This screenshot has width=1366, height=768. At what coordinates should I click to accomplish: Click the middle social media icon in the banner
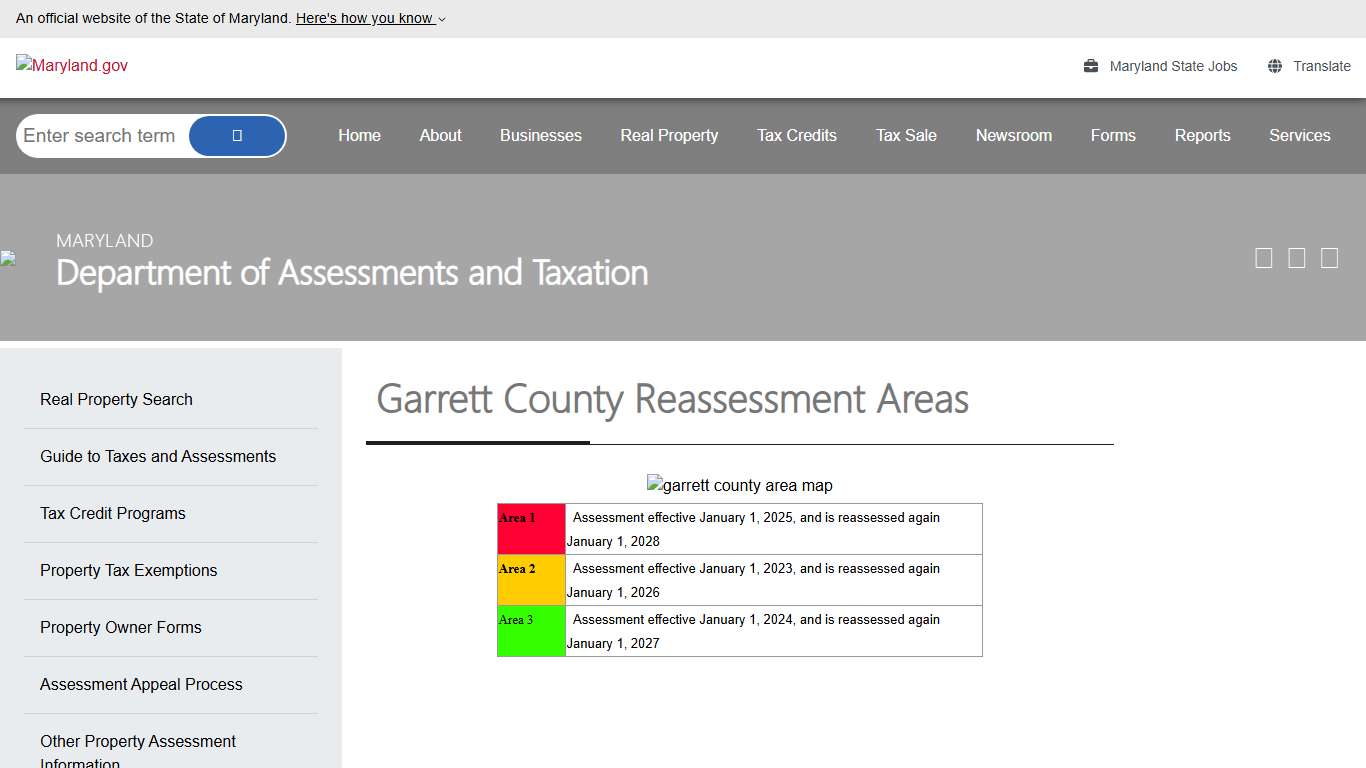tap(1296, 257)
